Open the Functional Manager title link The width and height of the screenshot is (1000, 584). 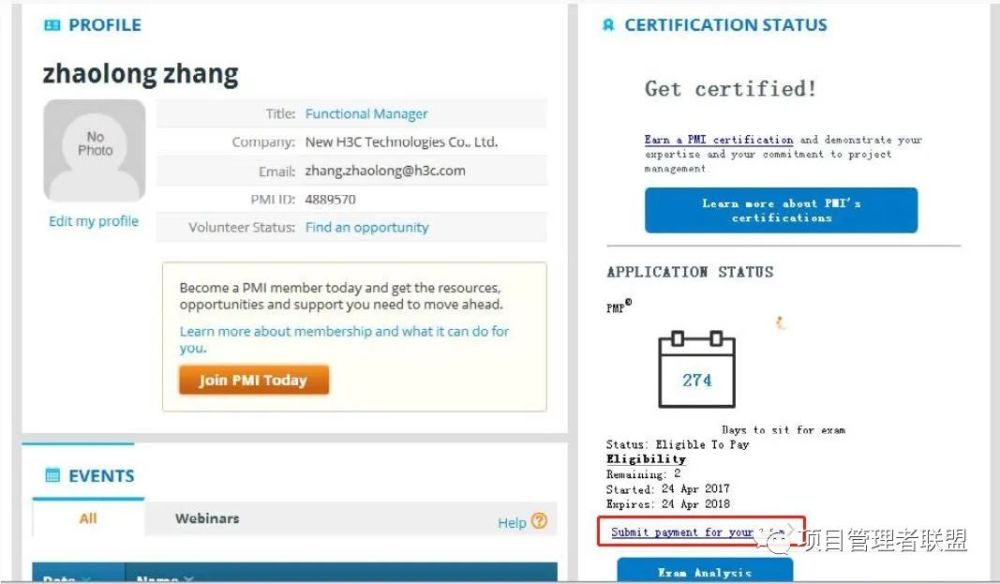pyautogui.click(x=366, y=114)
